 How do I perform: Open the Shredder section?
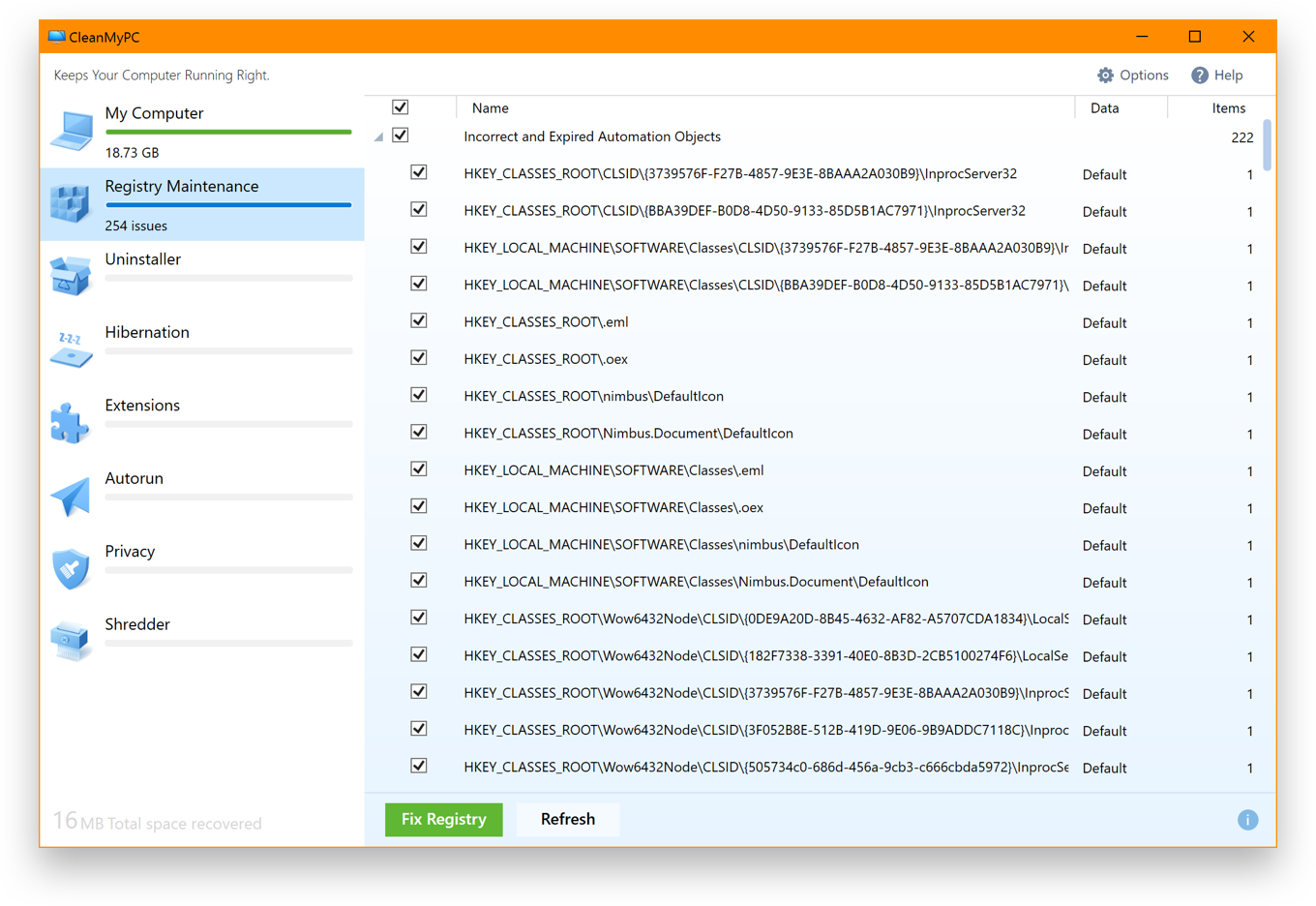201,642
